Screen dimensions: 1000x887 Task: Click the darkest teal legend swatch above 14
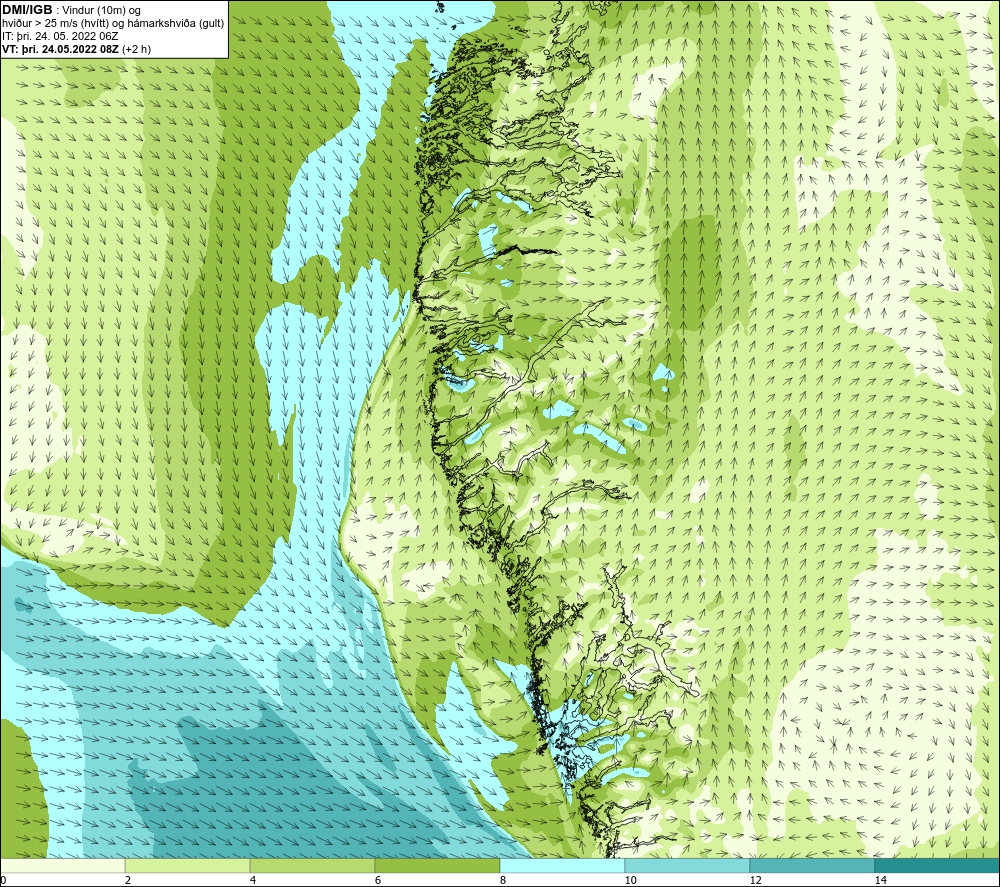[938, 865]
